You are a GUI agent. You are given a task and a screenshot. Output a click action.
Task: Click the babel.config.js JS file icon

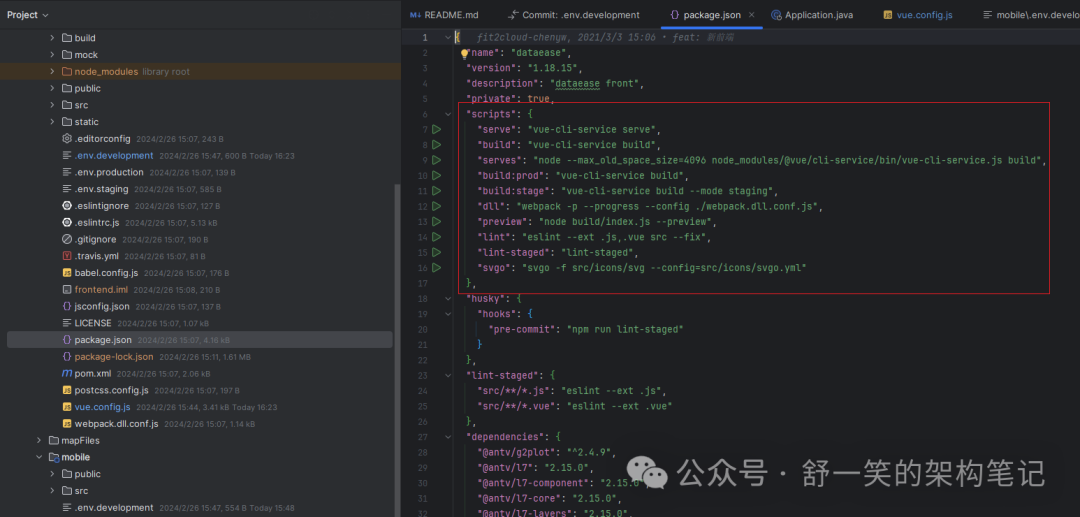coord(67,273)
